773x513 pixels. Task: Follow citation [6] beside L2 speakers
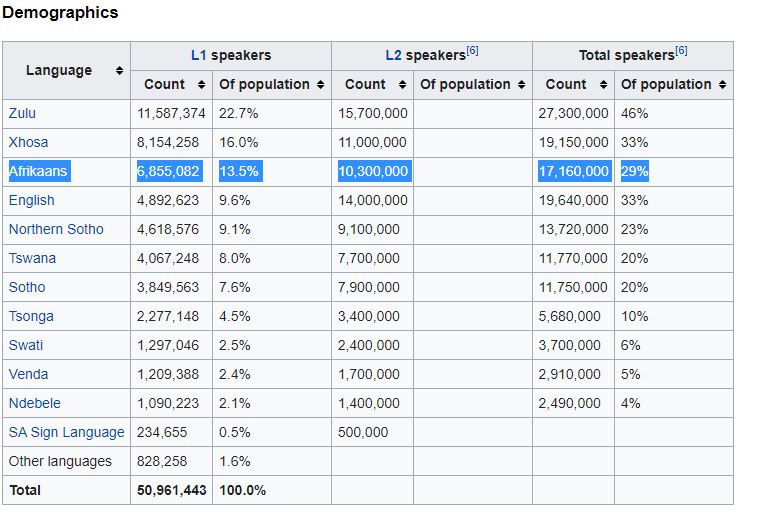[x=472, y=50]
